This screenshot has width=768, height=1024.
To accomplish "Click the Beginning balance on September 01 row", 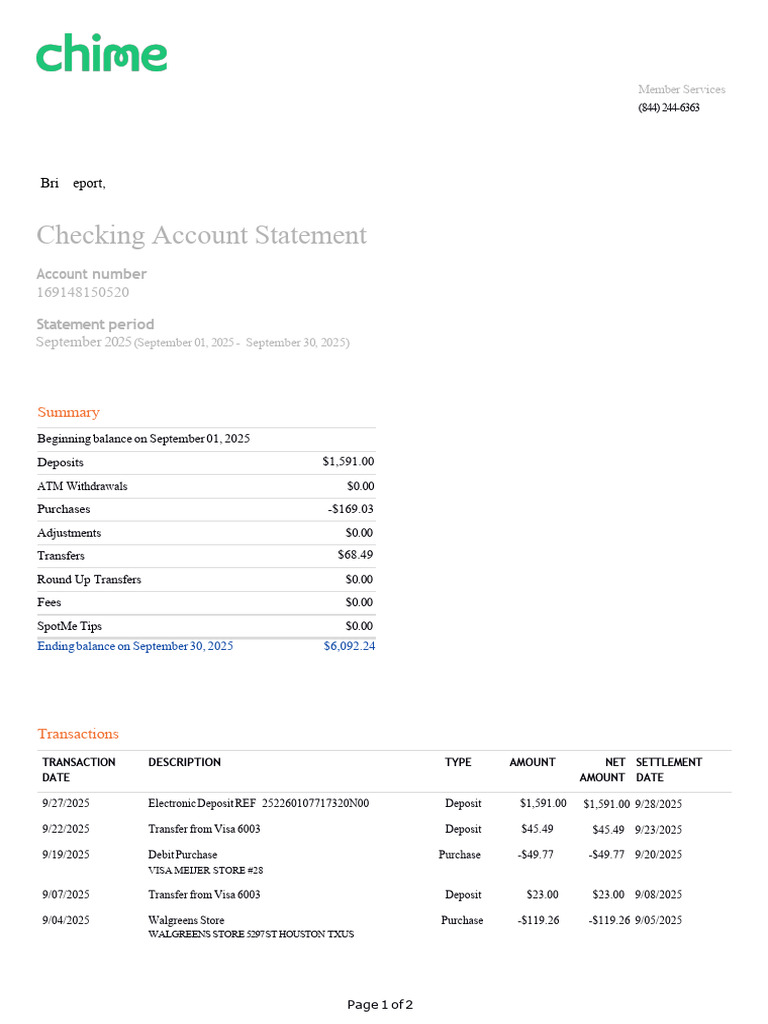I will (206, 439).
